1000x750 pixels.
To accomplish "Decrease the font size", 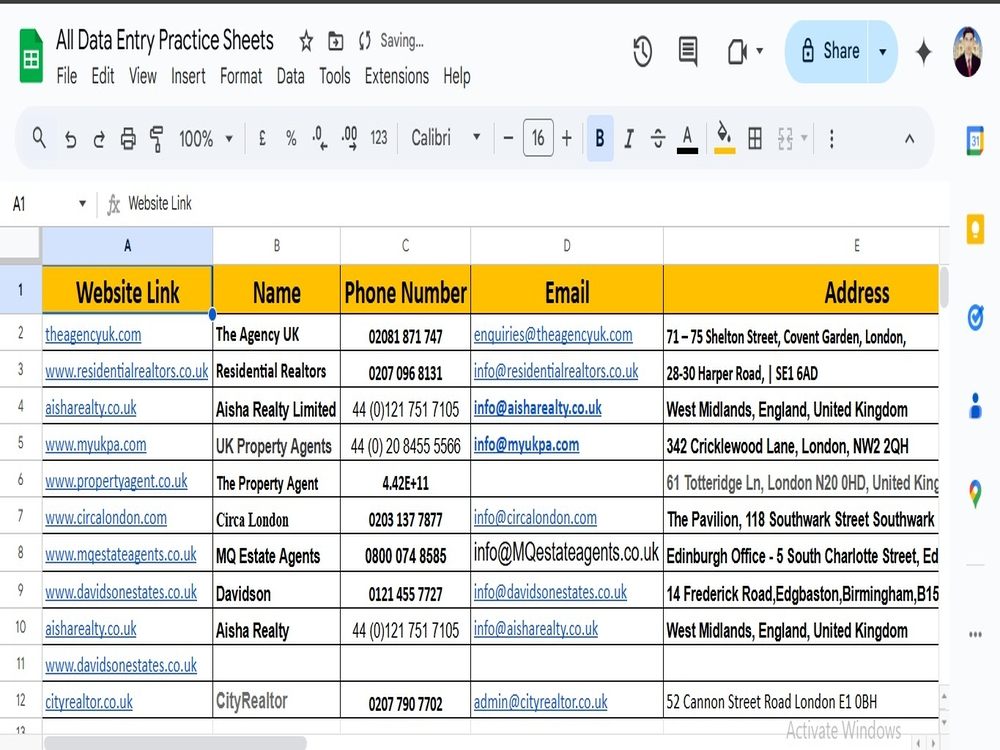I will coord(508,138).
